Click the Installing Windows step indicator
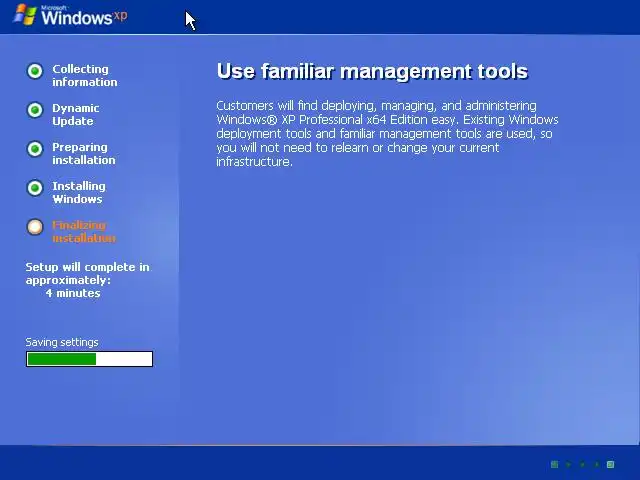This screenshot has width=640, height=480. click(35, 188)
